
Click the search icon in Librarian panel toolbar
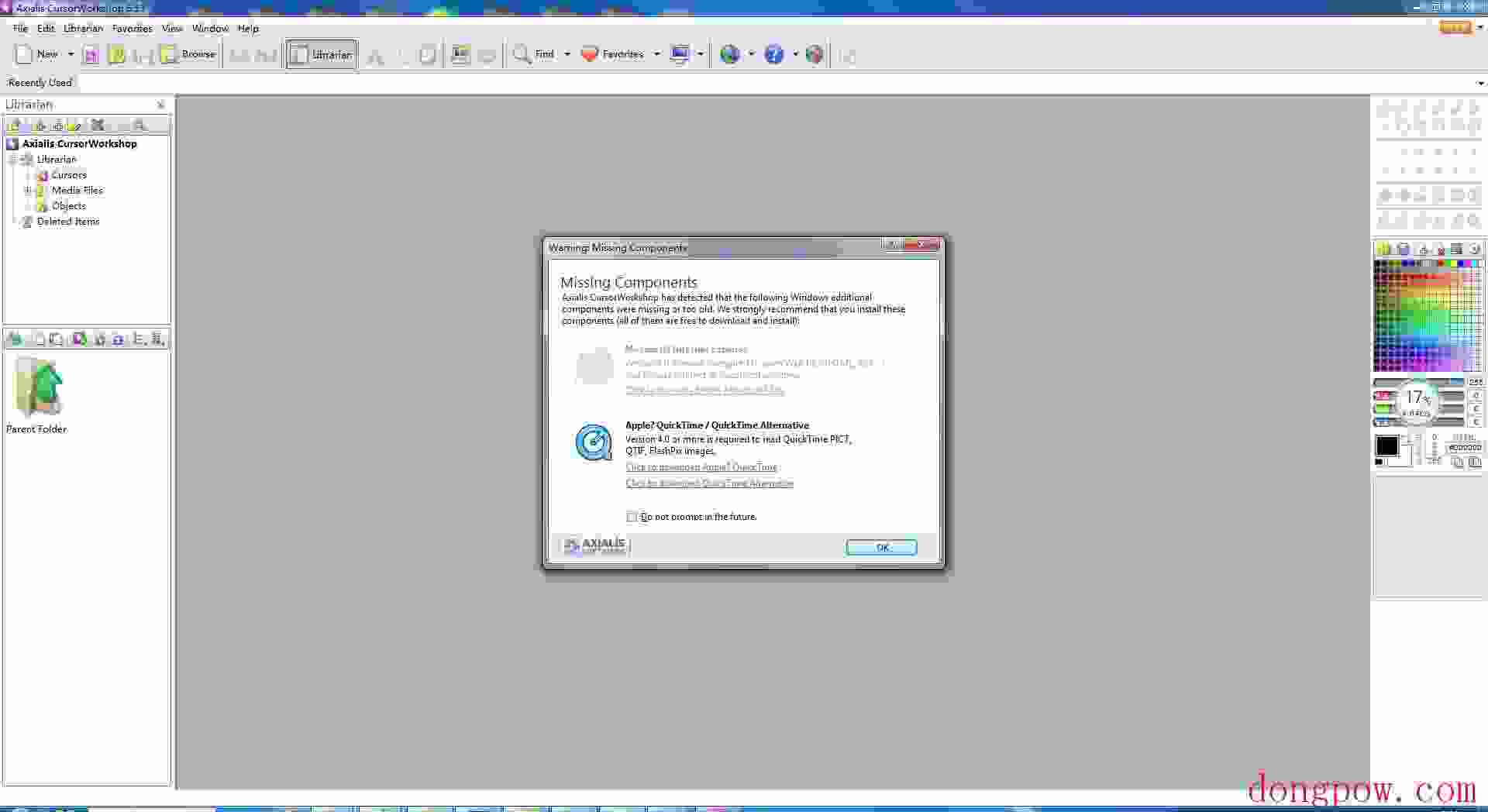(139, 125)
